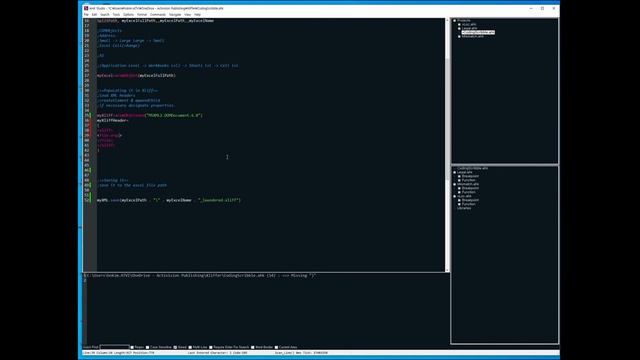Click the myXML.save code line
Screen dimensions: 640x360
tap(169, 200)
